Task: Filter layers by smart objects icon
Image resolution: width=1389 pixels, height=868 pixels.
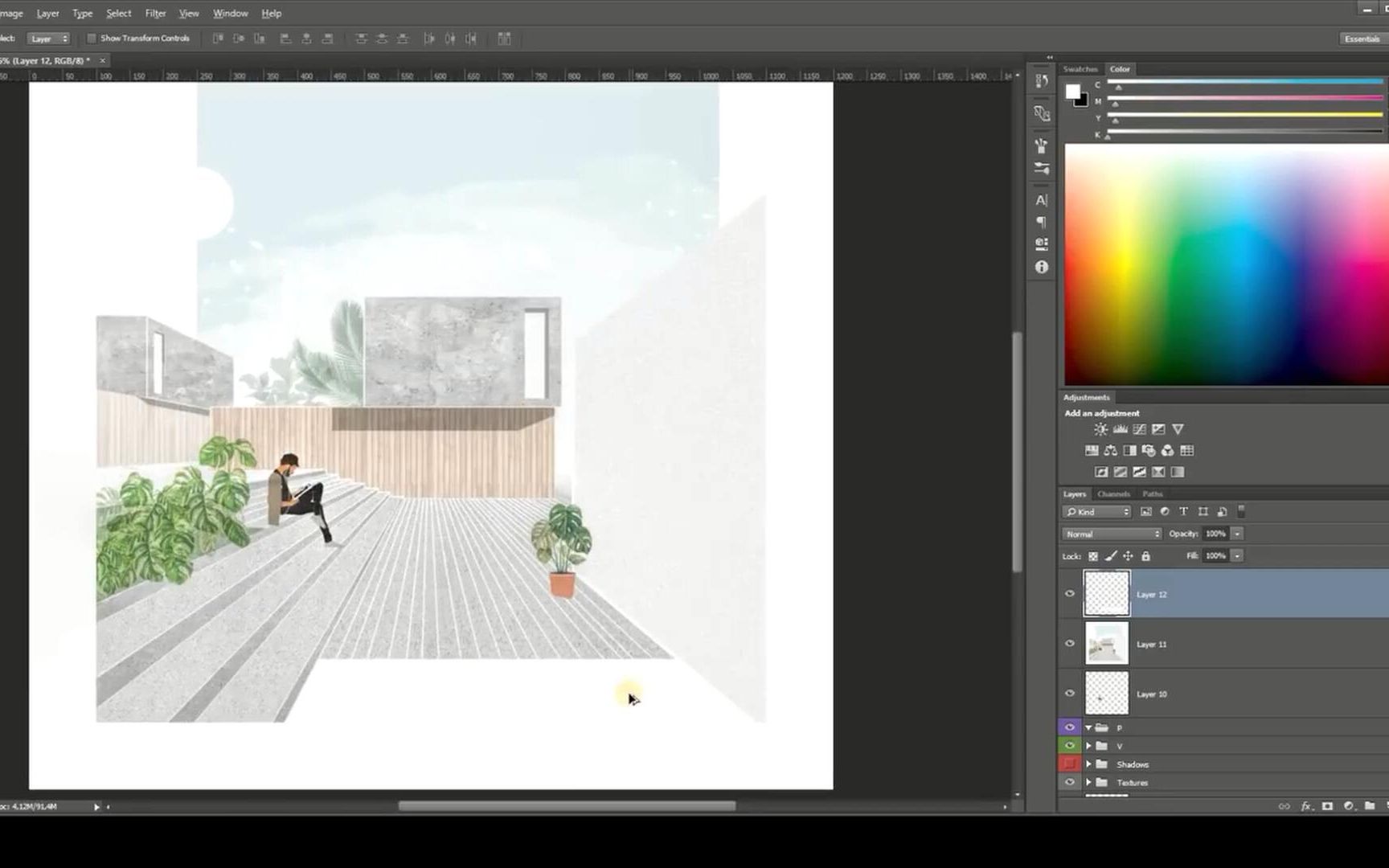Action: pyautogui.click(x=1222, y=512)
